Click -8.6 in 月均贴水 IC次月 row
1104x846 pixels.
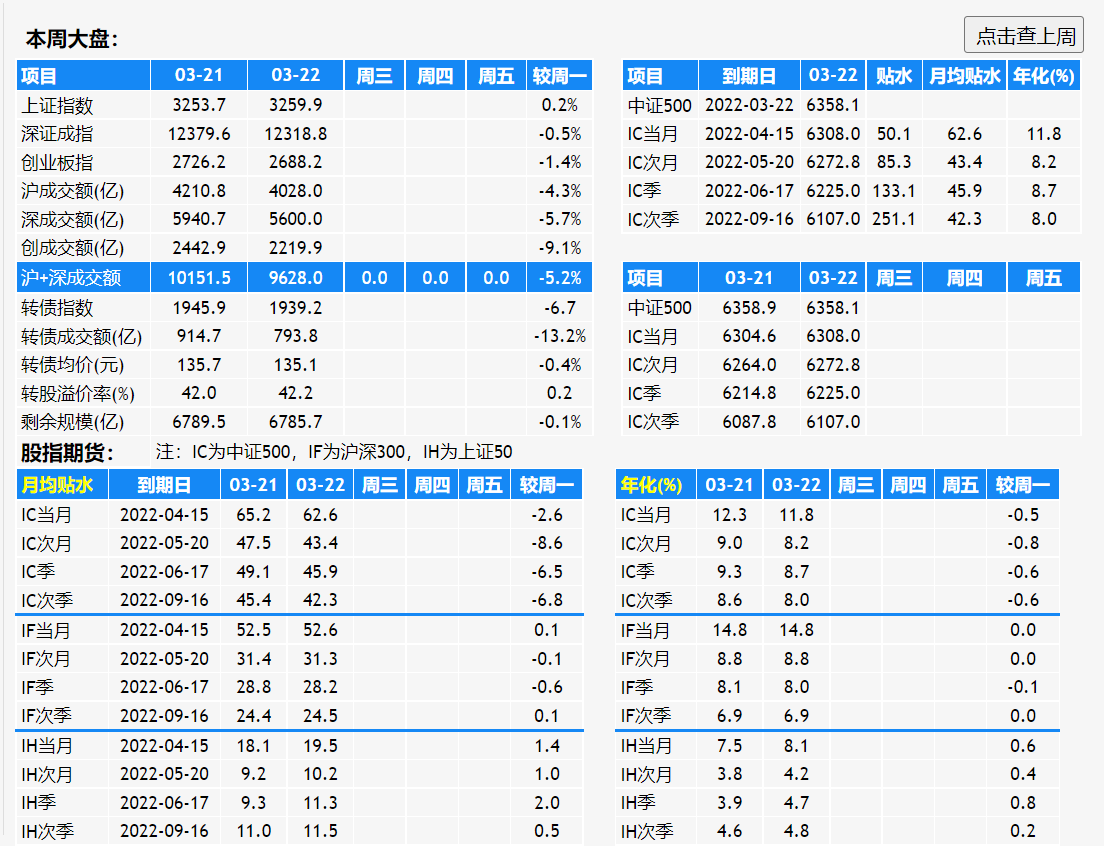[x=547, y=543]
